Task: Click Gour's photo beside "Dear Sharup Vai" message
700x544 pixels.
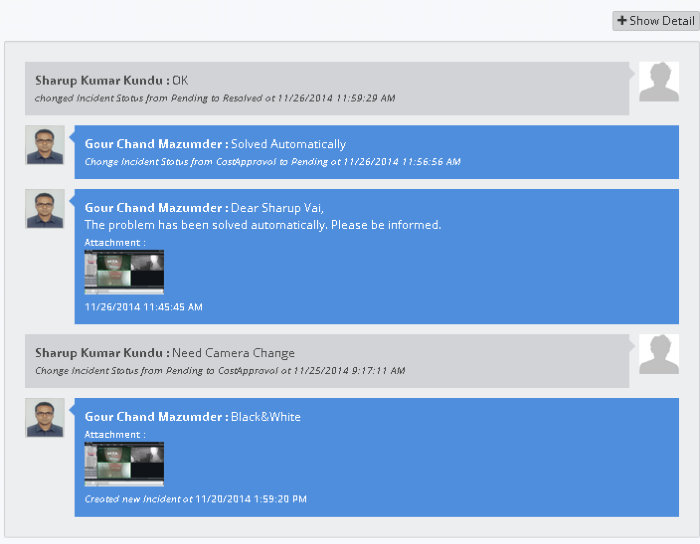Action: [x=45, y=209]
